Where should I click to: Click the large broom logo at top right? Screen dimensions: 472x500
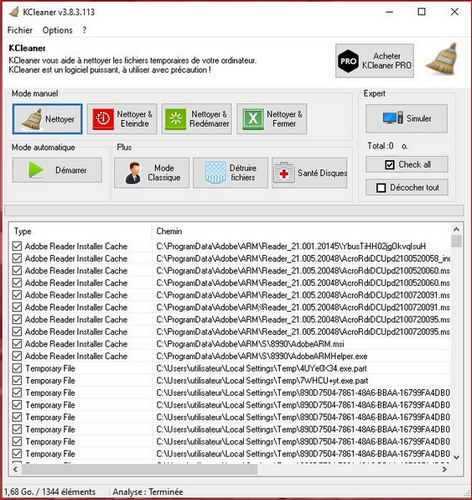(443, 59)
